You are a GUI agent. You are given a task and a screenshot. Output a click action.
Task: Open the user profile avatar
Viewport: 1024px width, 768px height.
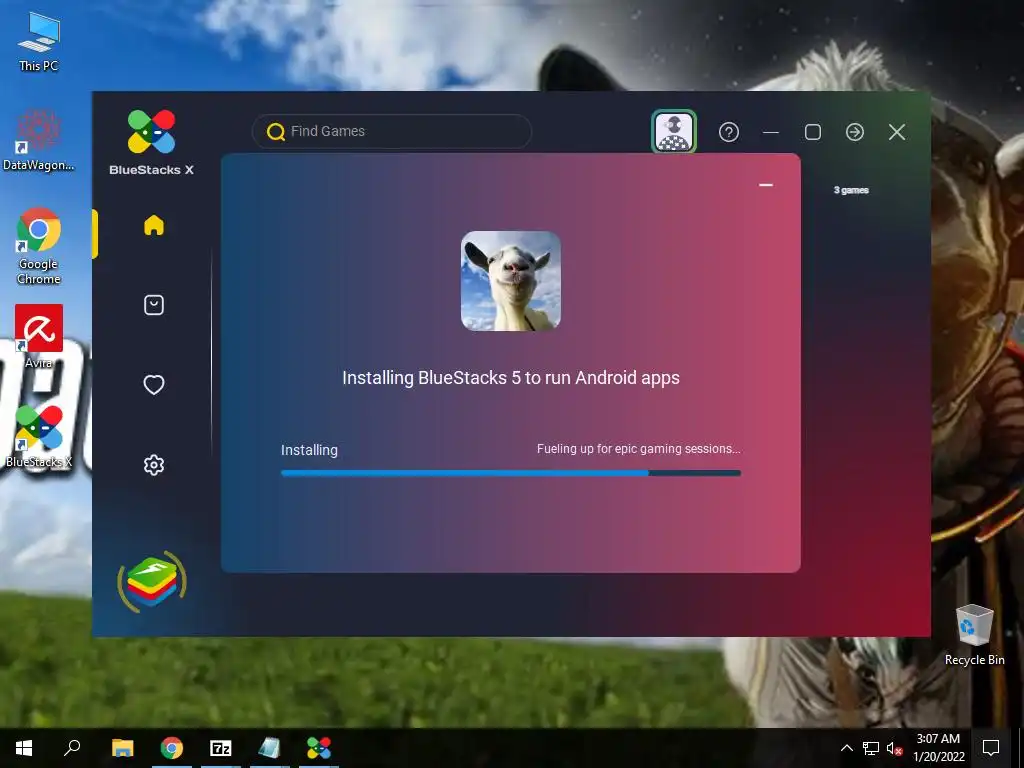click(x=674, y=132)
